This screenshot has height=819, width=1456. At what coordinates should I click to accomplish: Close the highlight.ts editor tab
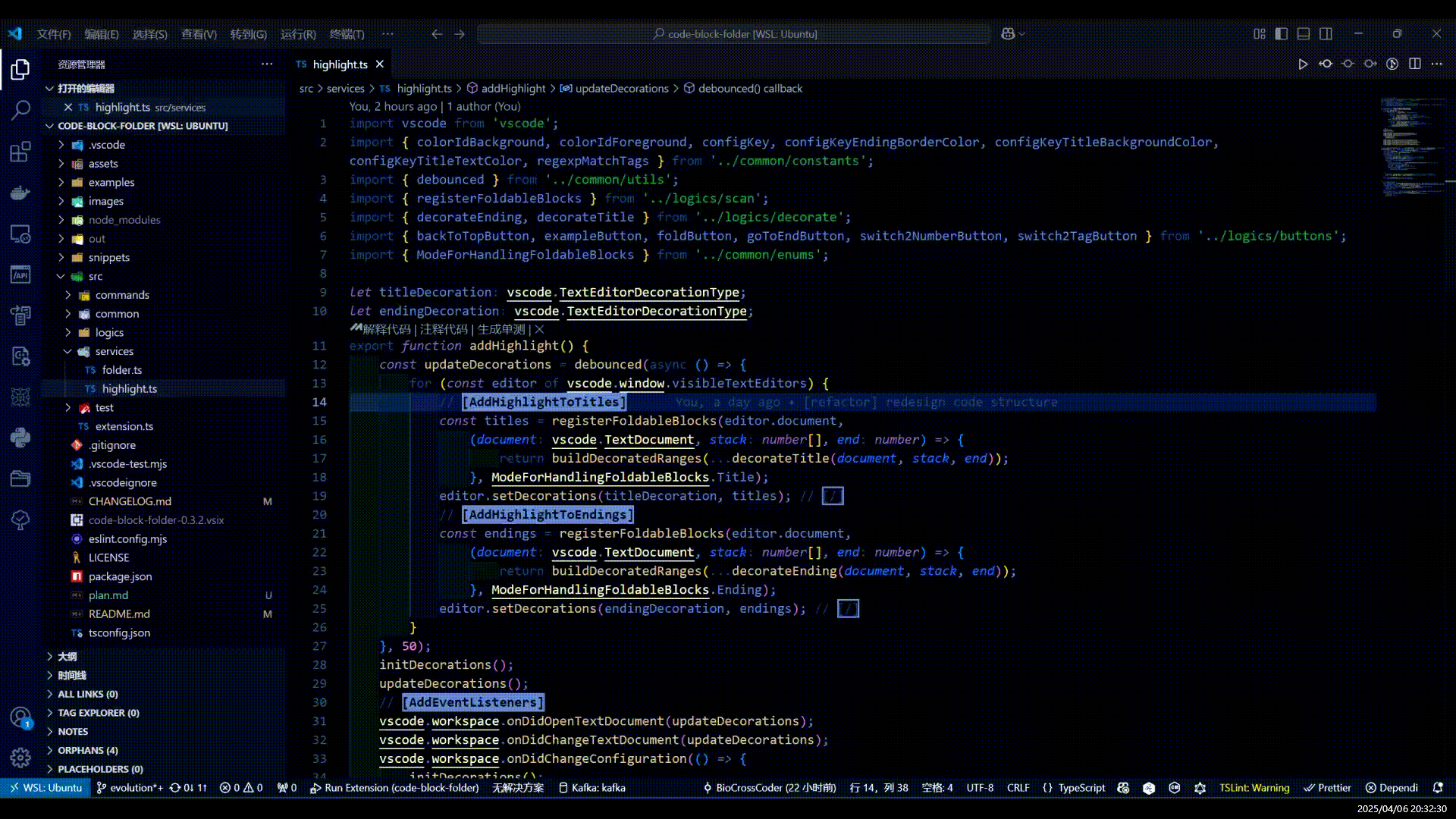click(x=380, y=64)
